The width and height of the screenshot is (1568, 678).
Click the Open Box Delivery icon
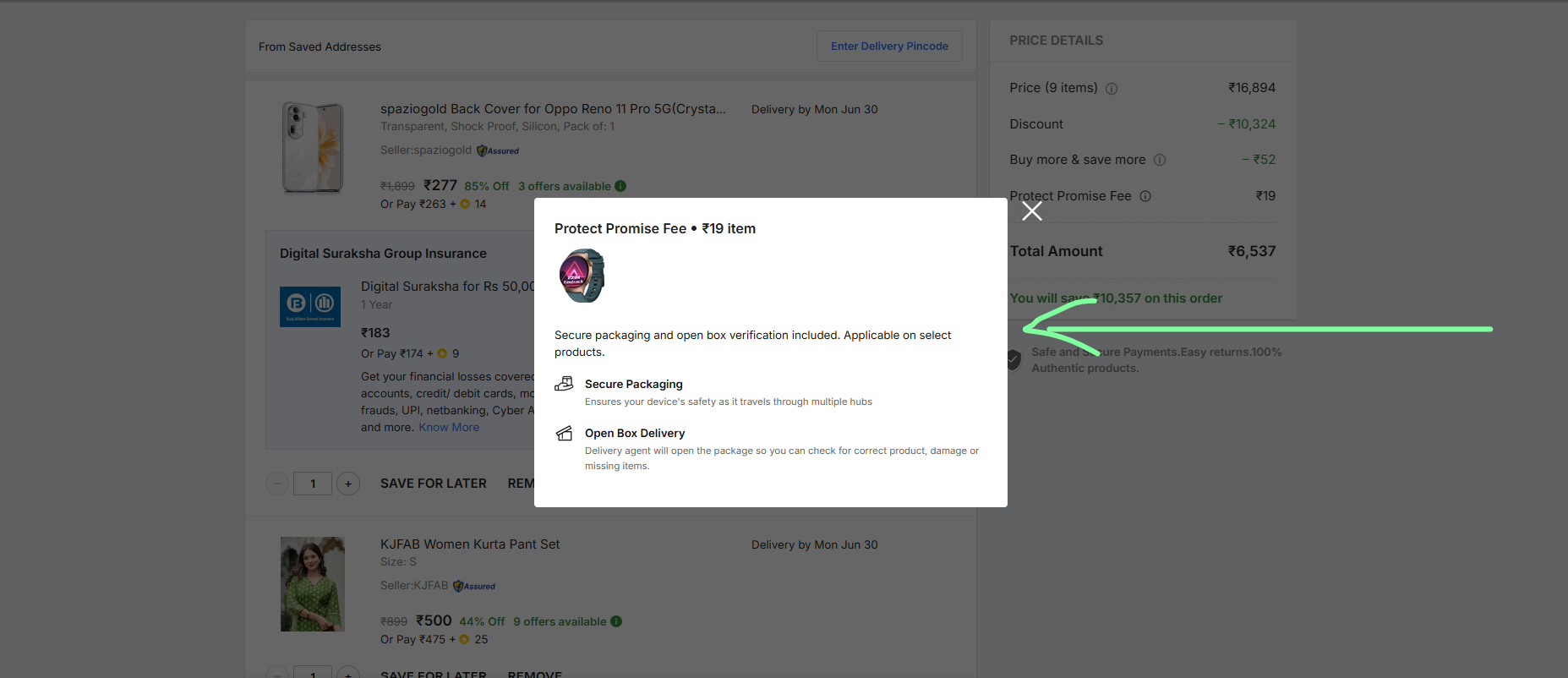point(564,433)
